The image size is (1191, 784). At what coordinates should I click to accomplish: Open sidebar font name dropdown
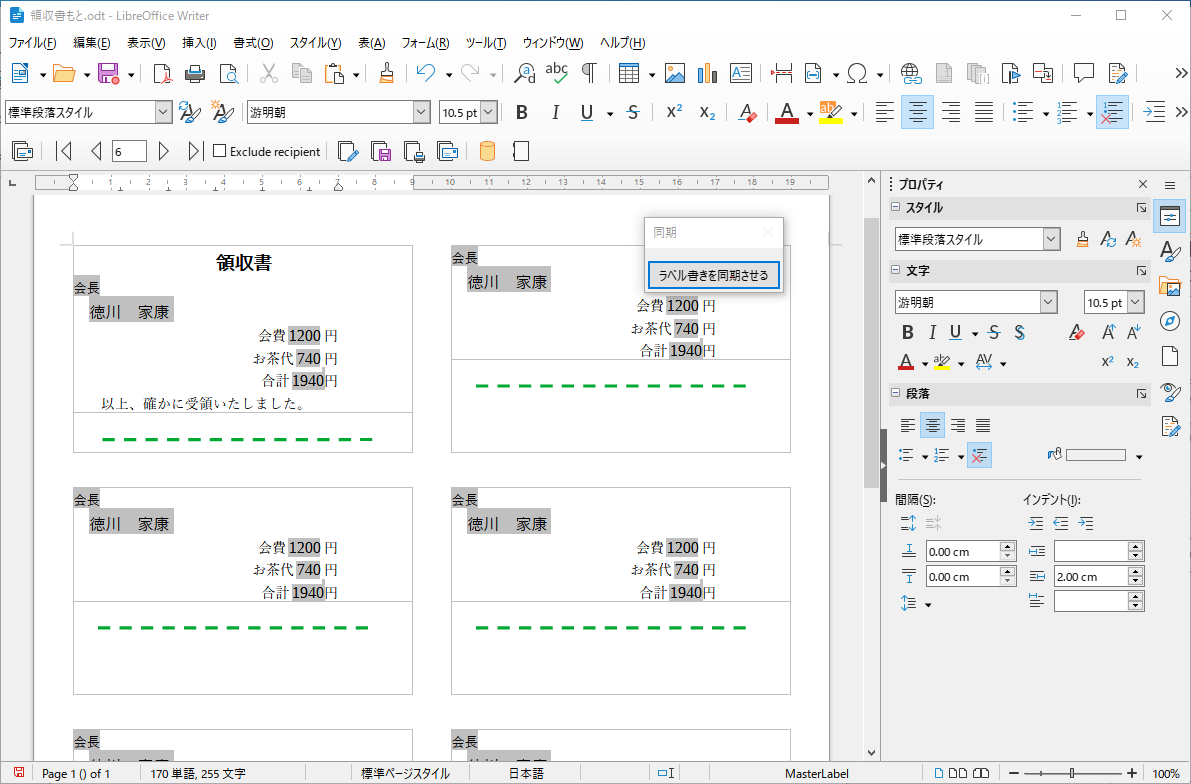pyautogui.click(x=1048, y=302)
